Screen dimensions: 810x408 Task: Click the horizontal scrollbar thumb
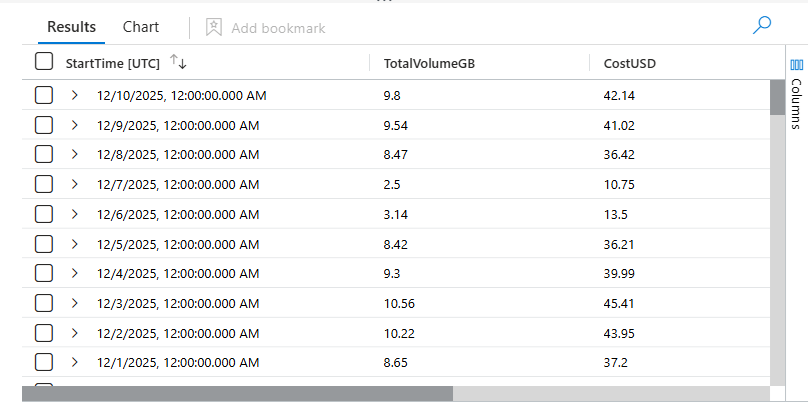pyautogui.click(x=237, y=394)
